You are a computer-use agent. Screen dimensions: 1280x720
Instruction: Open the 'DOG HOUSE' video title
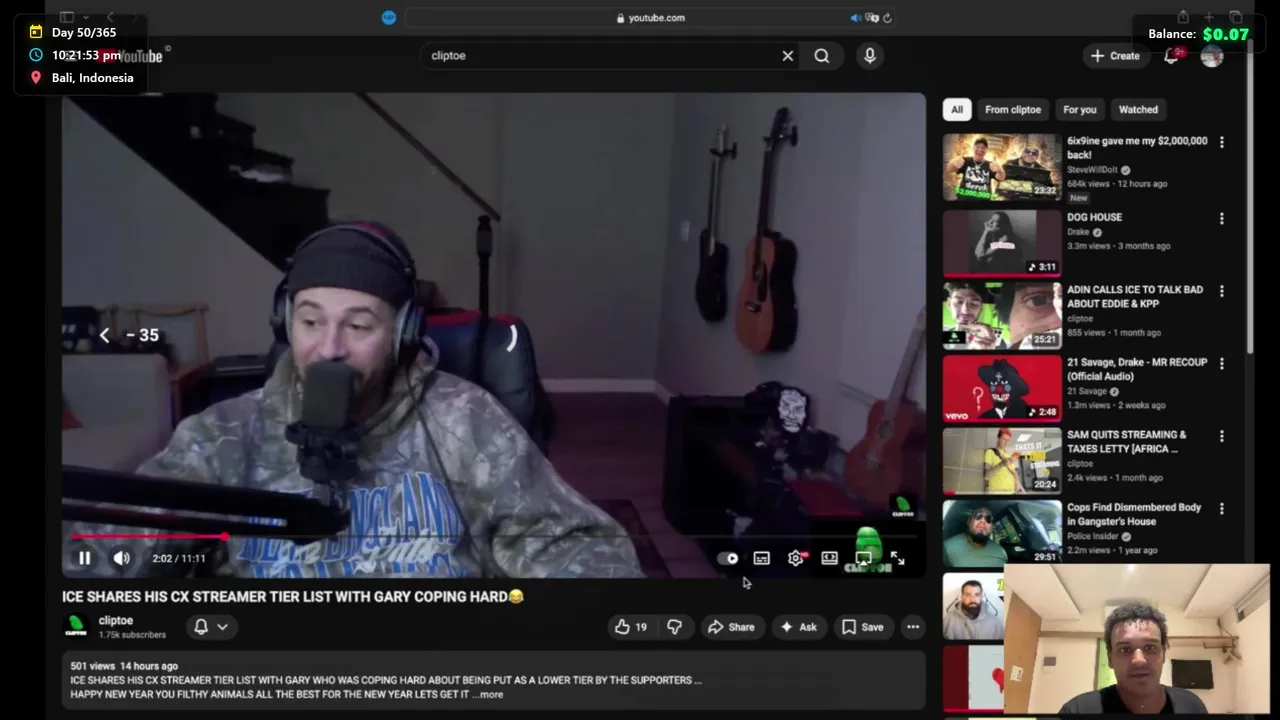click(x=1094, y=217)
